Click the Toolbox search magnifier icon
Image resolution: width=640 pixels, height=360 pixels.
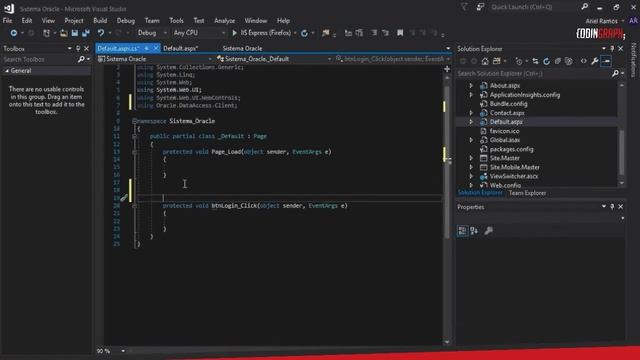coord(81,60)
